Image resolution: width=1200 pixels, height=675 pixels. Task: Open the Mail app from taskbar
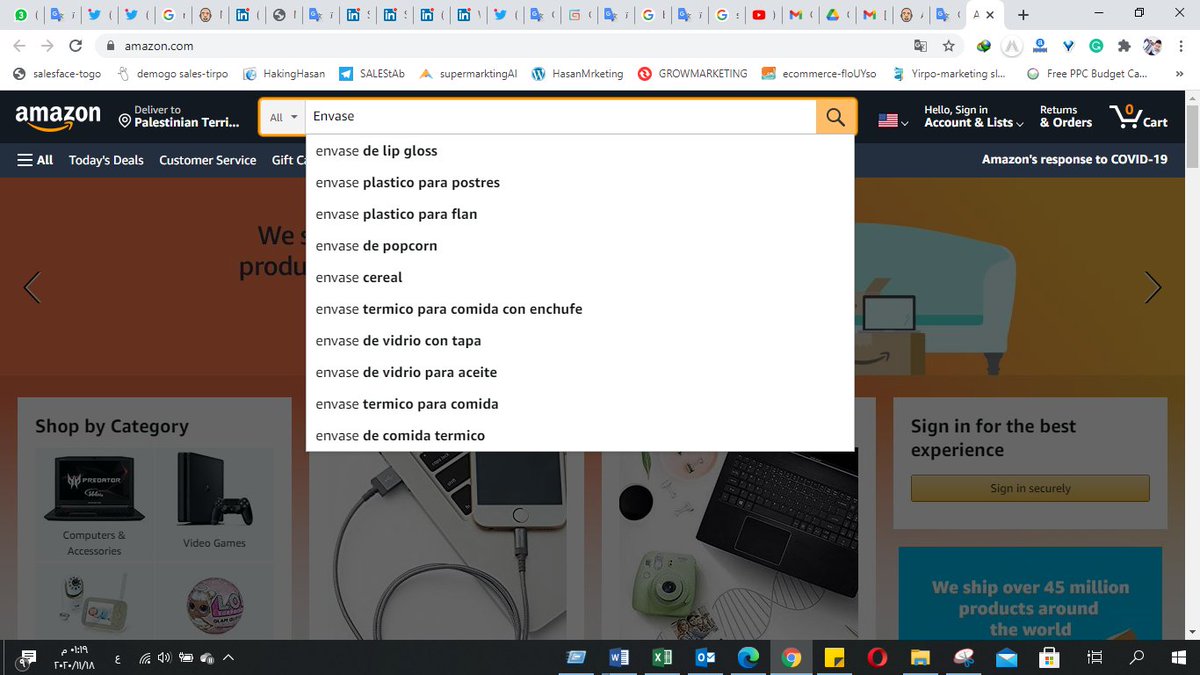[x=1006, y=657]
